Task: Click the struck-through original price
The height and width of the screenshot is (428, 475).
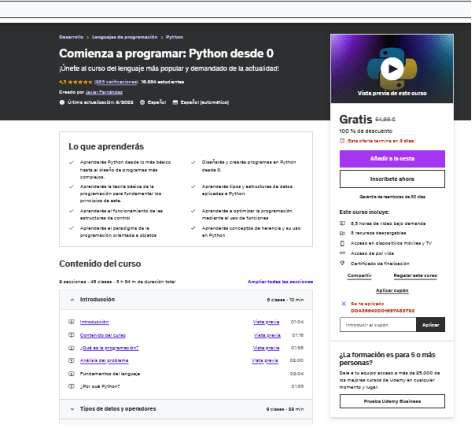Action: point(385,119)
